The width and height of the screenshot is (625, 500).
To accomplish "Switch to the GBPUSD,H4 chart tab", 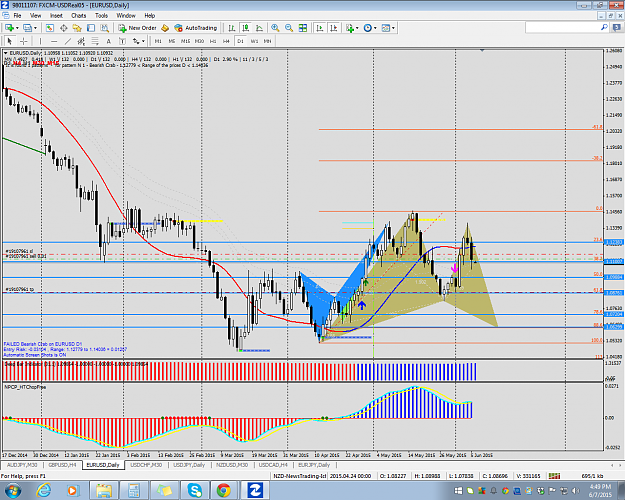I will [x=63, y=465].
